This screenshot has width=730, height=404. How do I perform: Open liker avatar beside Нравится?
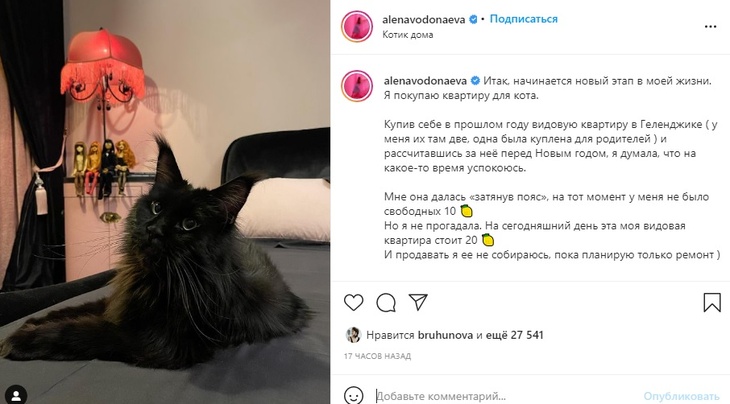(x=353, y=335)
